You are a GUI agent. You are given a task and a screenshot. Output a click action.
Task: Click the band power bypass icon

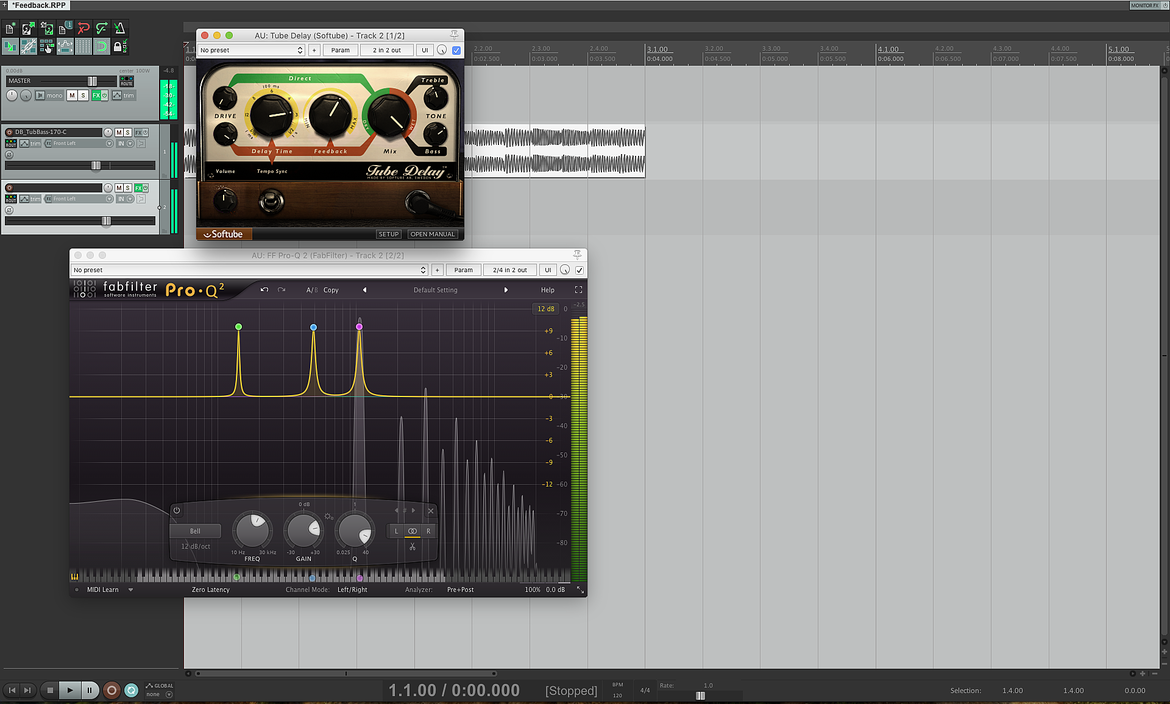176,511
